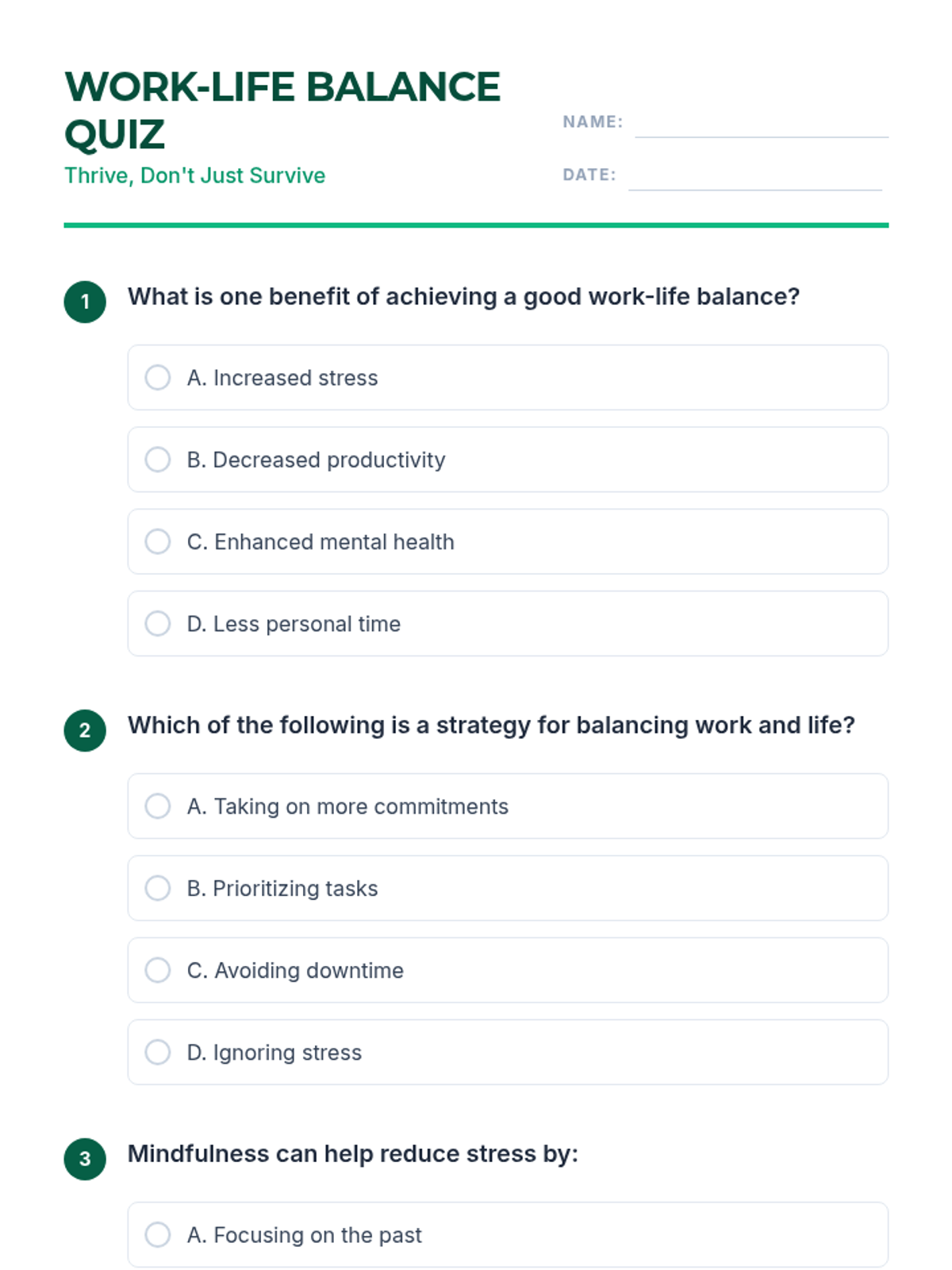Viewport: 952px width, 1270px height.
Task: Click the question about balancing strategy
Action: pyautogui.click(x=491, y=725)
